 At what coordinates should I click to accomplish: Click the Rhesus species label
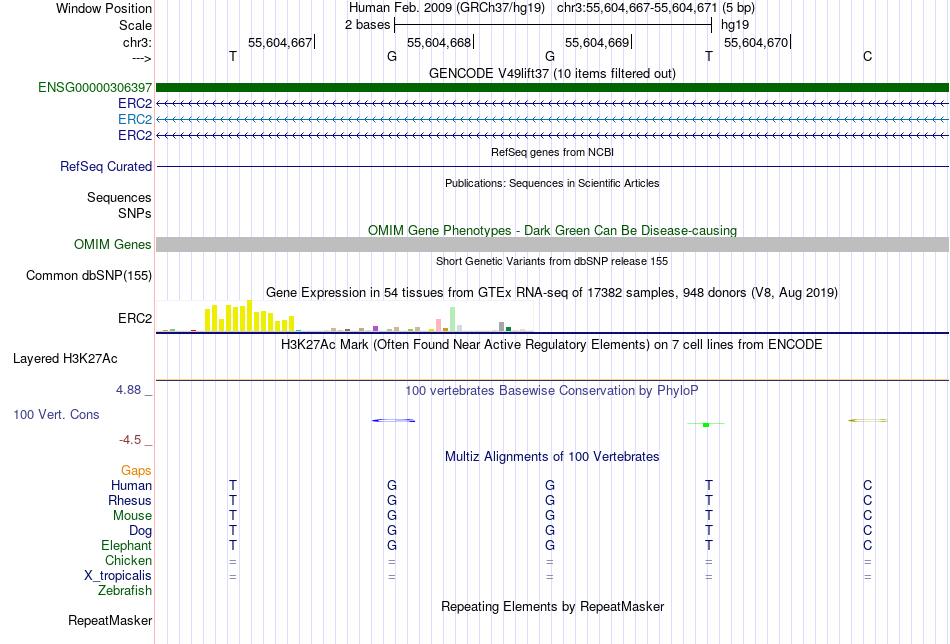coord(130,501)
